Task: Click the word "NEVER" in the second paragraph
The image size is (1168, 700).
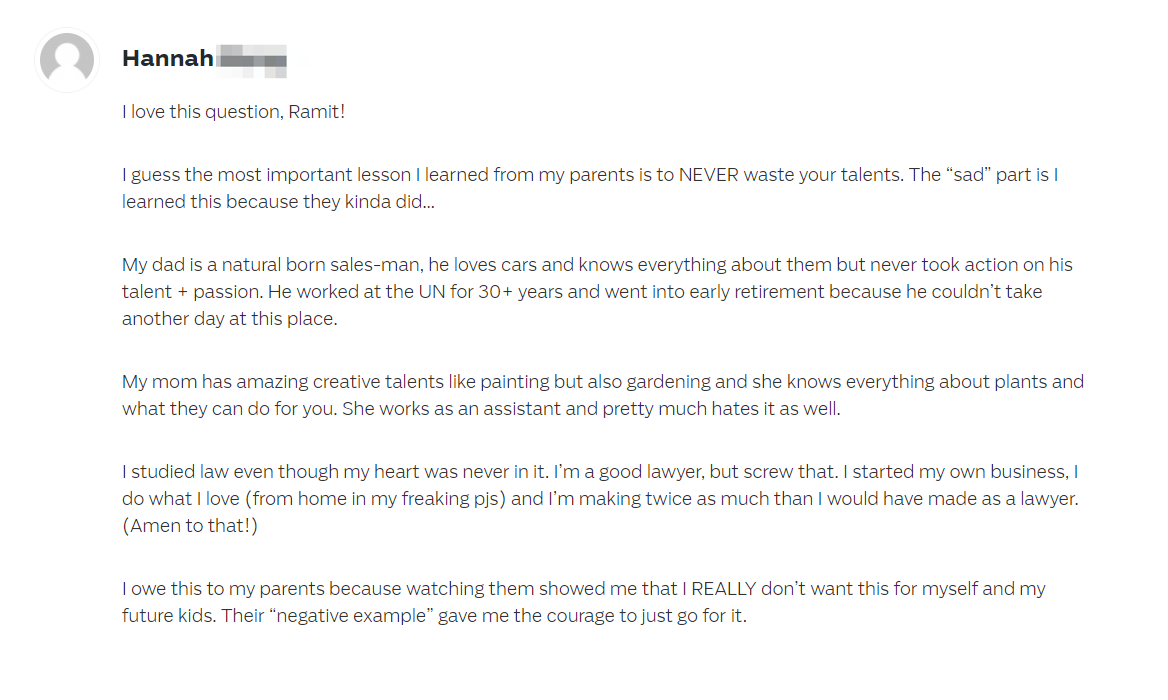Action: (x=708, y=175)
